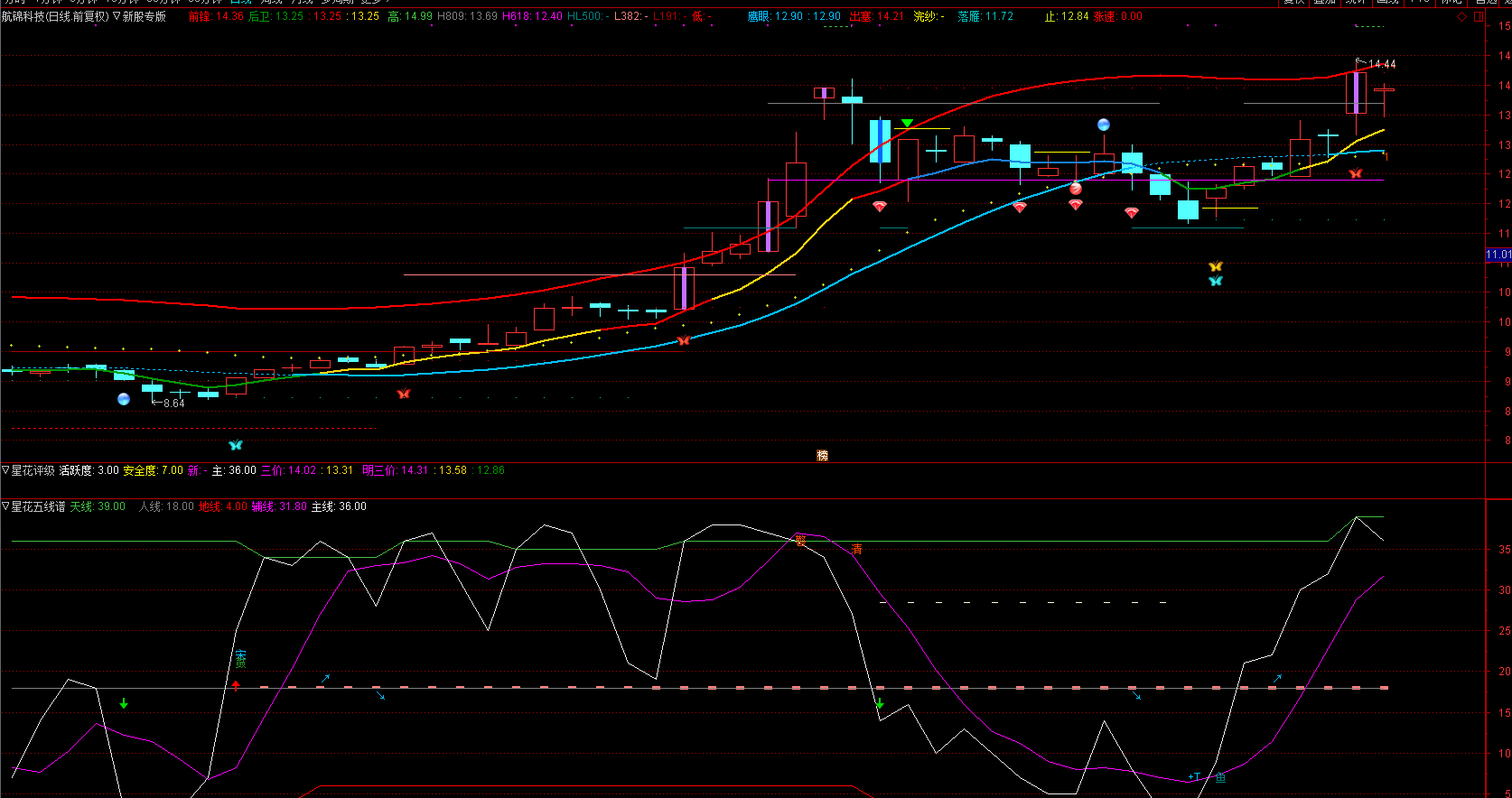Viewport: 1512px width, 798px height.
Task: Collapse the 星花评级 indicator triangle
Action: (x=5, y=470)
